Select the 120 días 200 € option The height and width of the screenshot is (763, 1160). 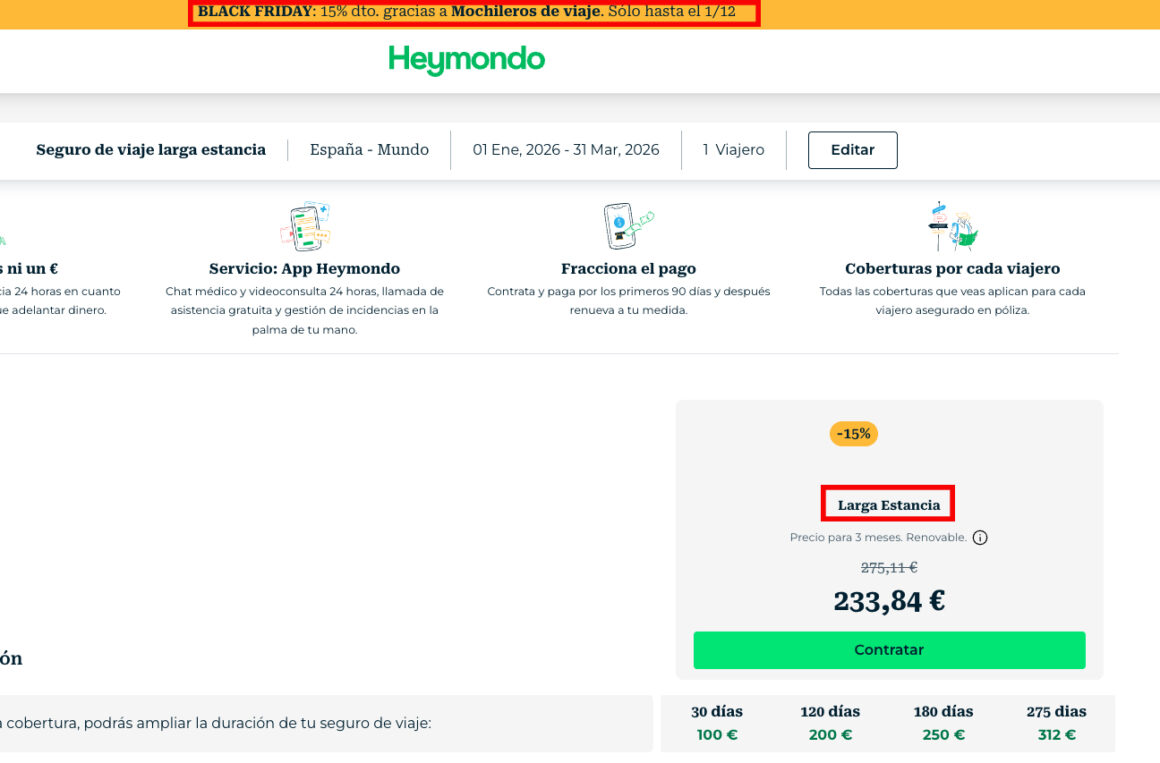830,723
